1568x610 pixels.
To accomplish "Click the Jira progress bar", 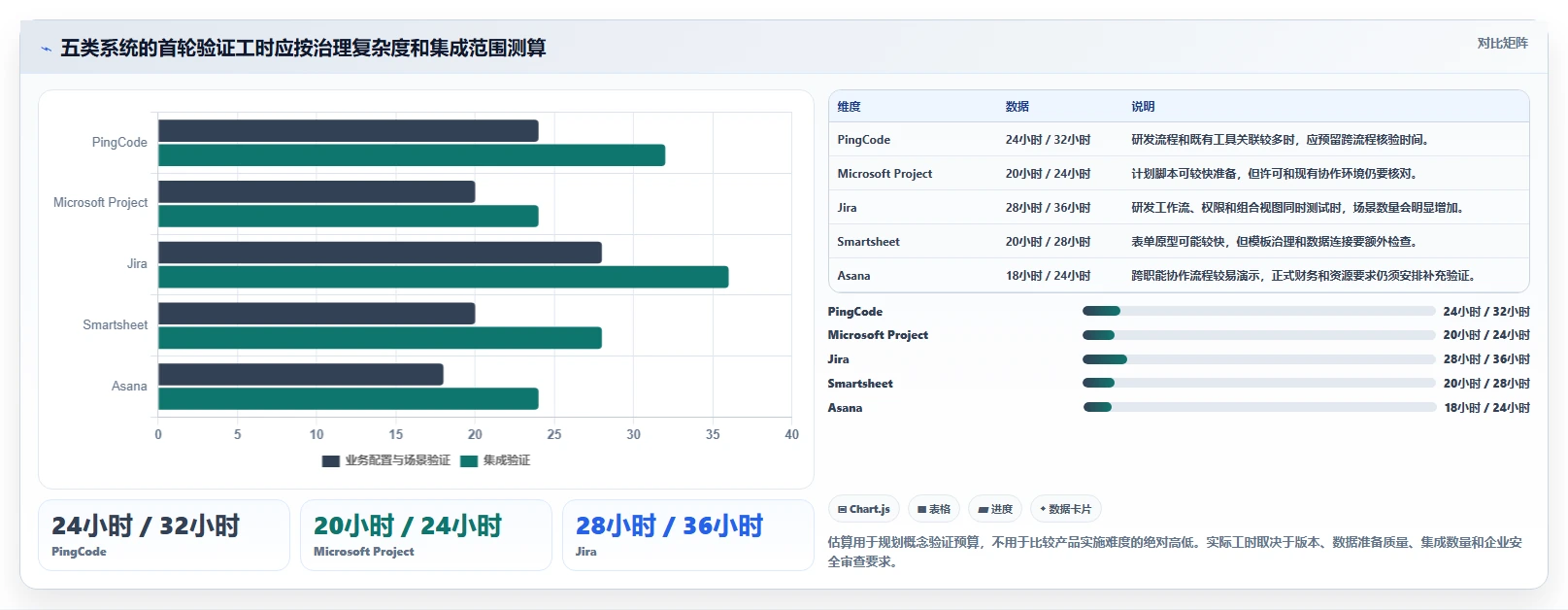I will pyautogui.click(x=1258, y=359).
